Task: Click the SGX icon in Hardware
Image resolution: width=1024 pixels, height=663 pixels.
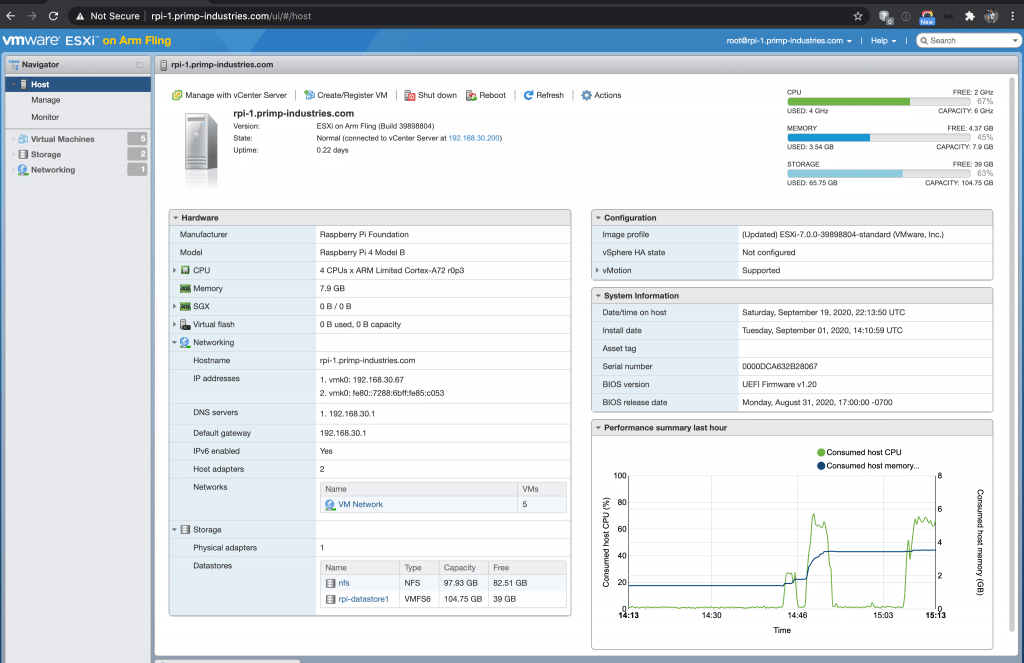Action: (x=185, y=306)
